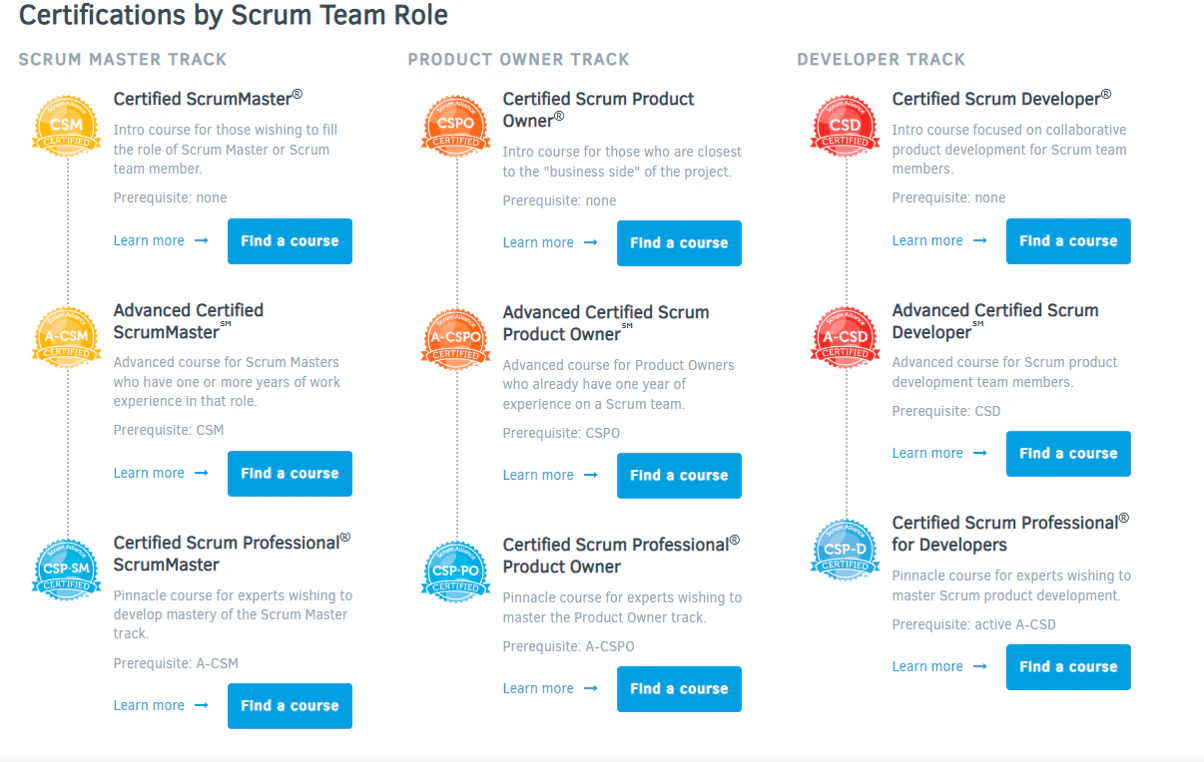Click the Advanced Certified ScrumMaster title
1204x762 pixels.
pos(189,321)
